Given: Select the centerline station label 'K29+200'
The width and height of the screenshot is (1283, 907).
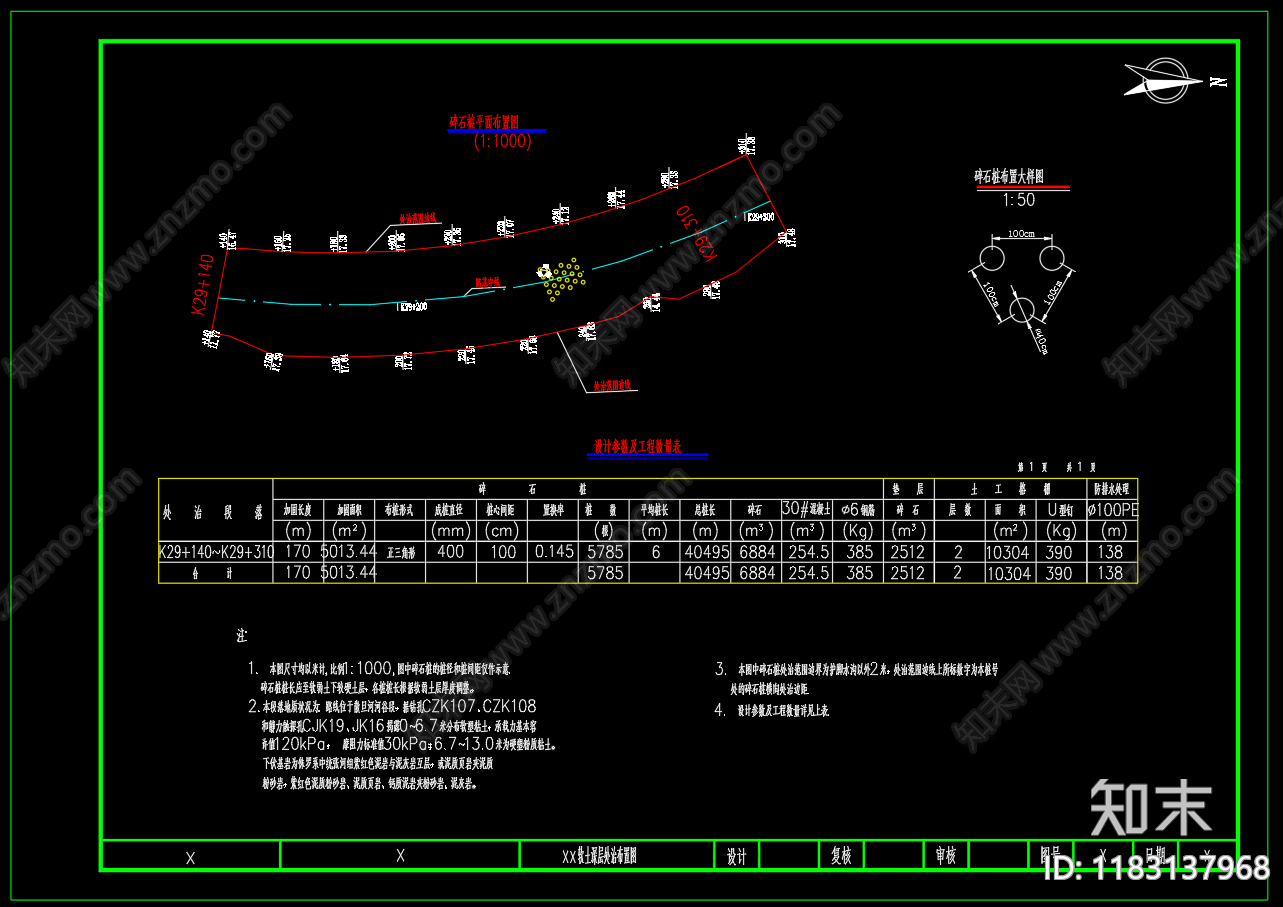Looking at the screenshot, I should pyautogui.click(x=413, y=306).
